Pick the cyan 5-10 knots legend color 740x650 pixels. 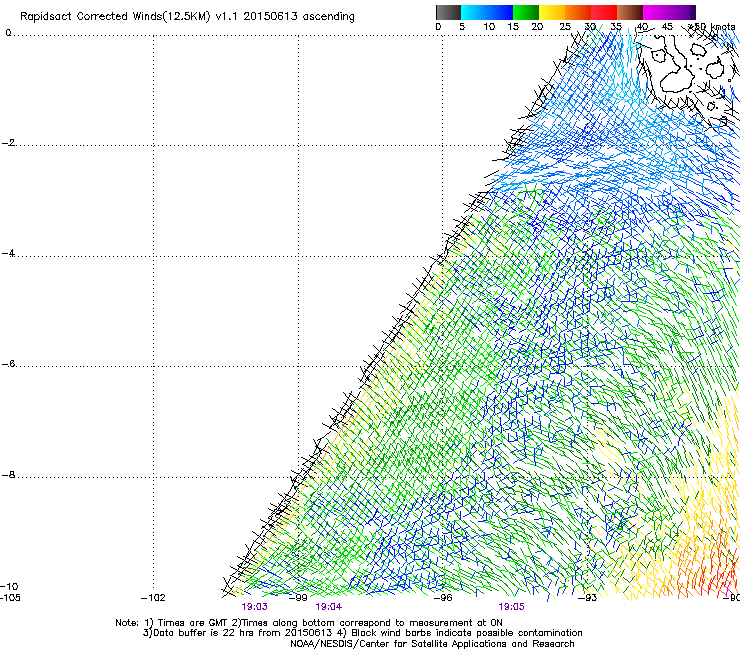pyautogui.click(x=473, y=12)
